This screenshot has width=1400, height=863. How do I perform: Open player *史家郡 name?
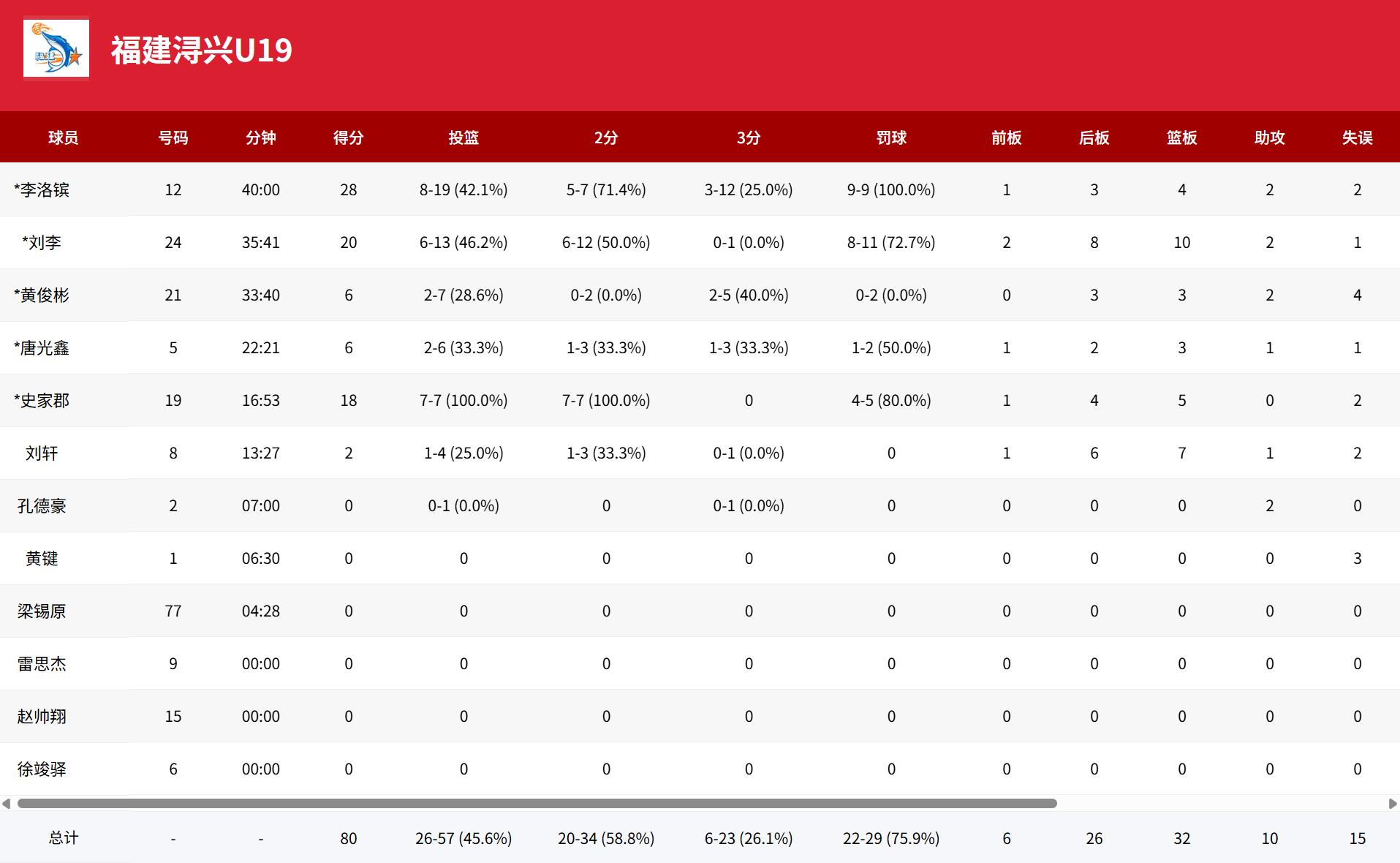[42, 400]
